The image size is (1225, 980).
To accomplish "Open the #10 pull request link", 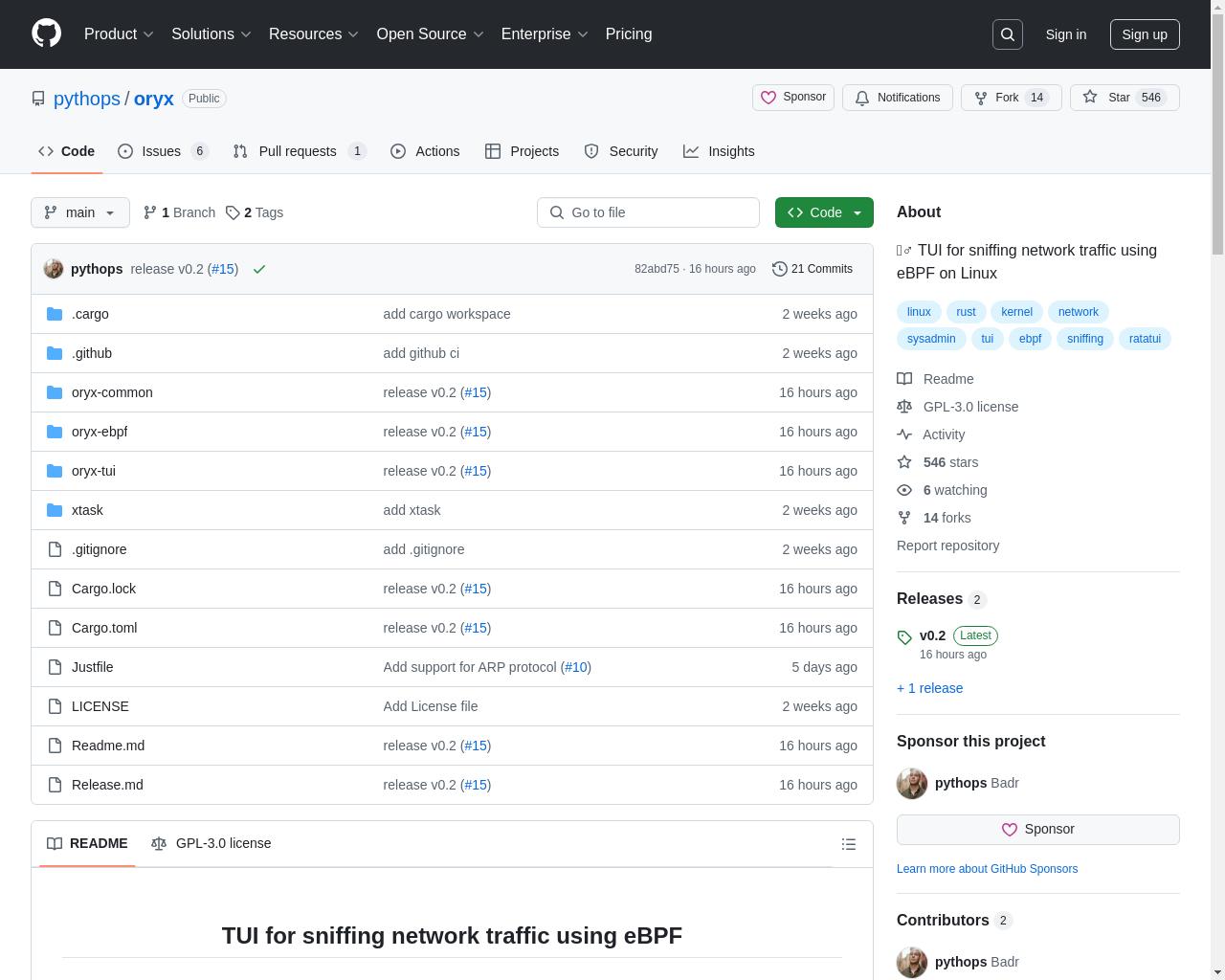I will tap(575, 667).
